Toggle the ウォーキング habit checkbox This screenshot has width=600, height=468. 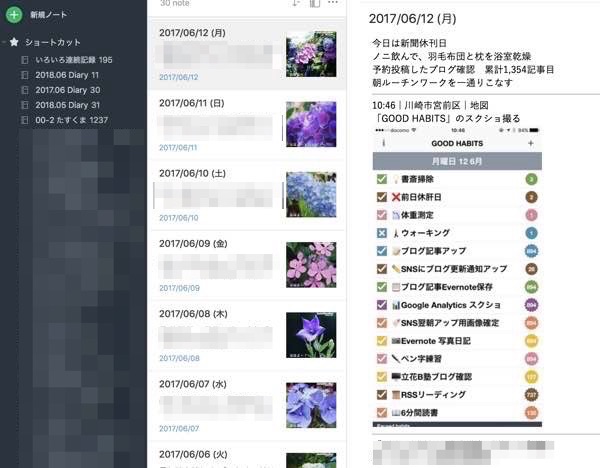point(381,233)
